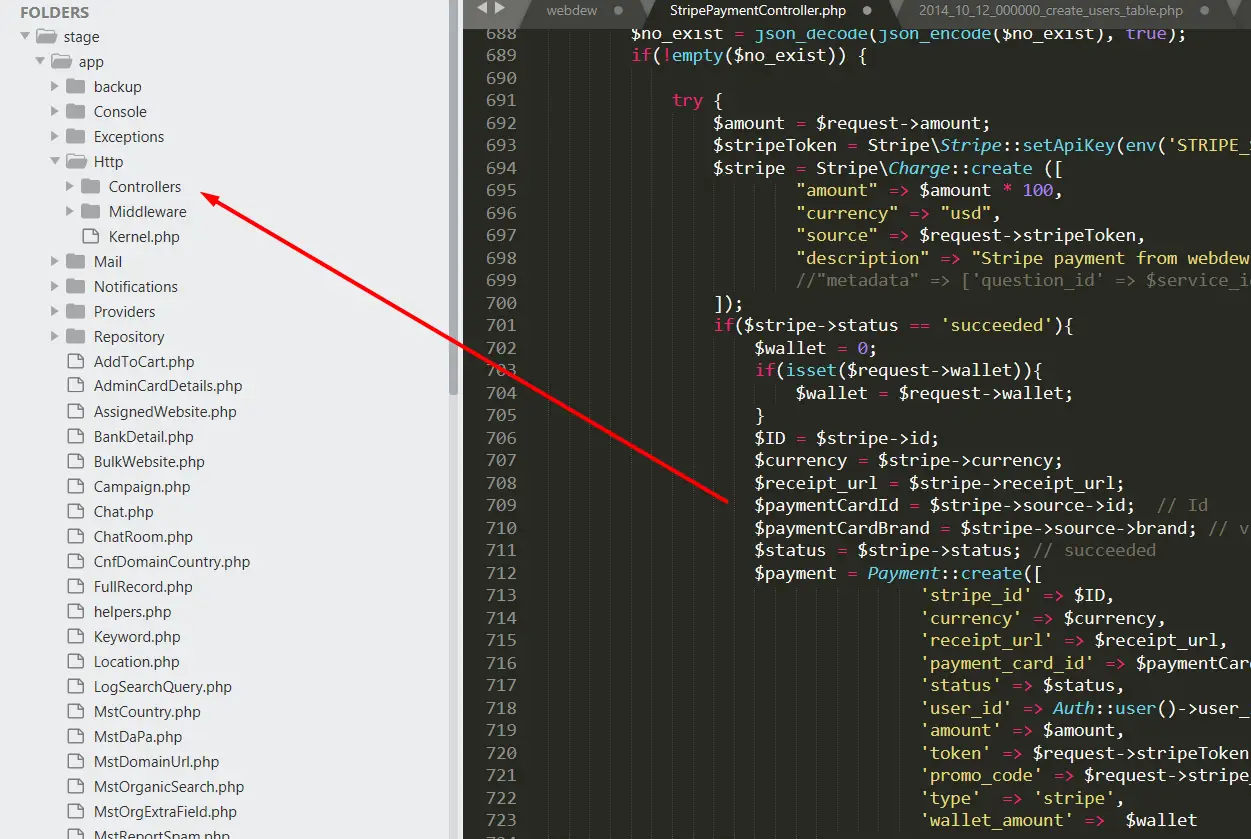Click the helpers.php file icon
The height and width of the screenshot is (839, 1251).
(x=76, y=611)
